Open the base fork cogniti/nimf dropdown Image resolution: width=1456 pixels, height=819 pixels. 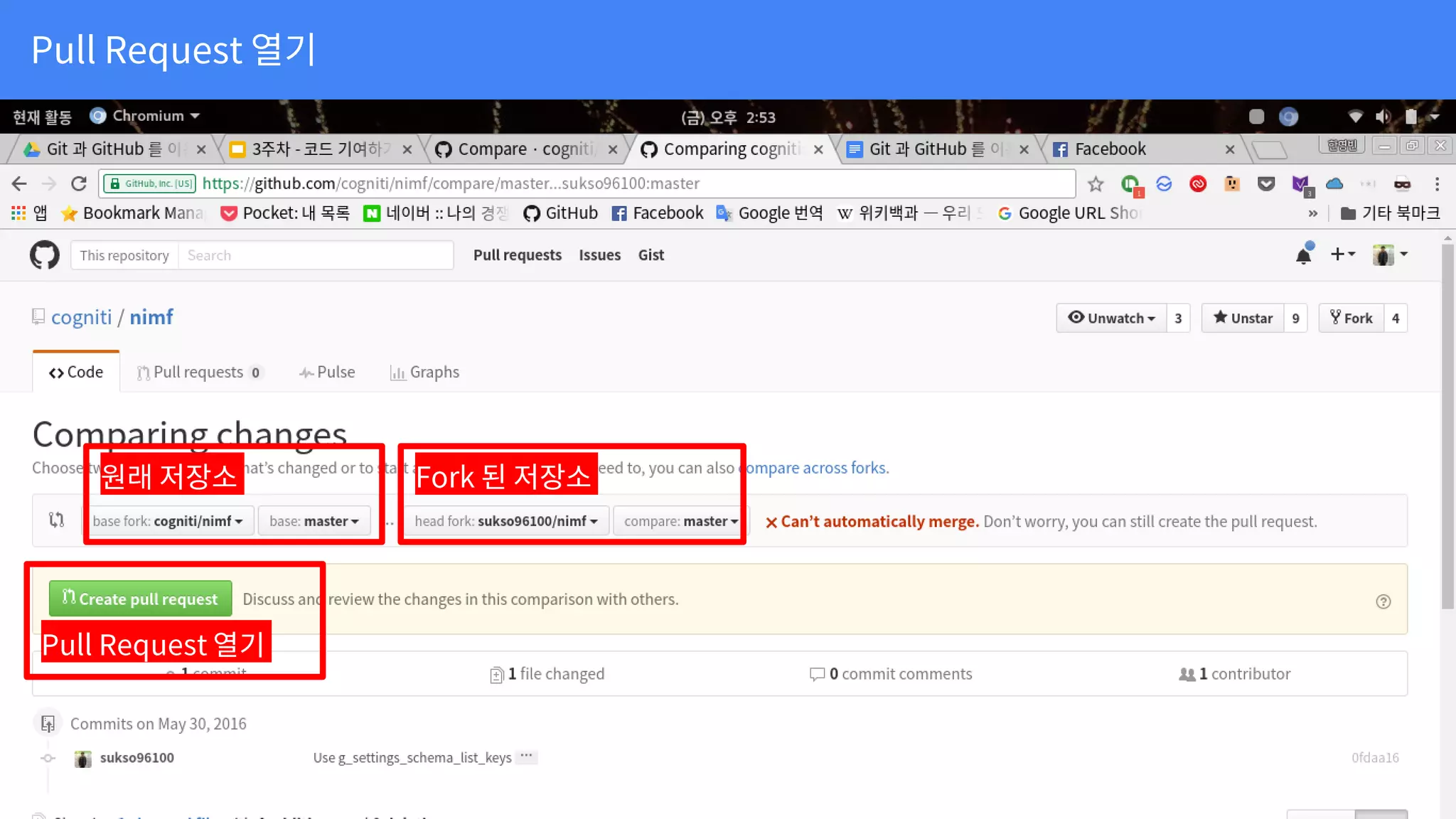coord(168,521)
